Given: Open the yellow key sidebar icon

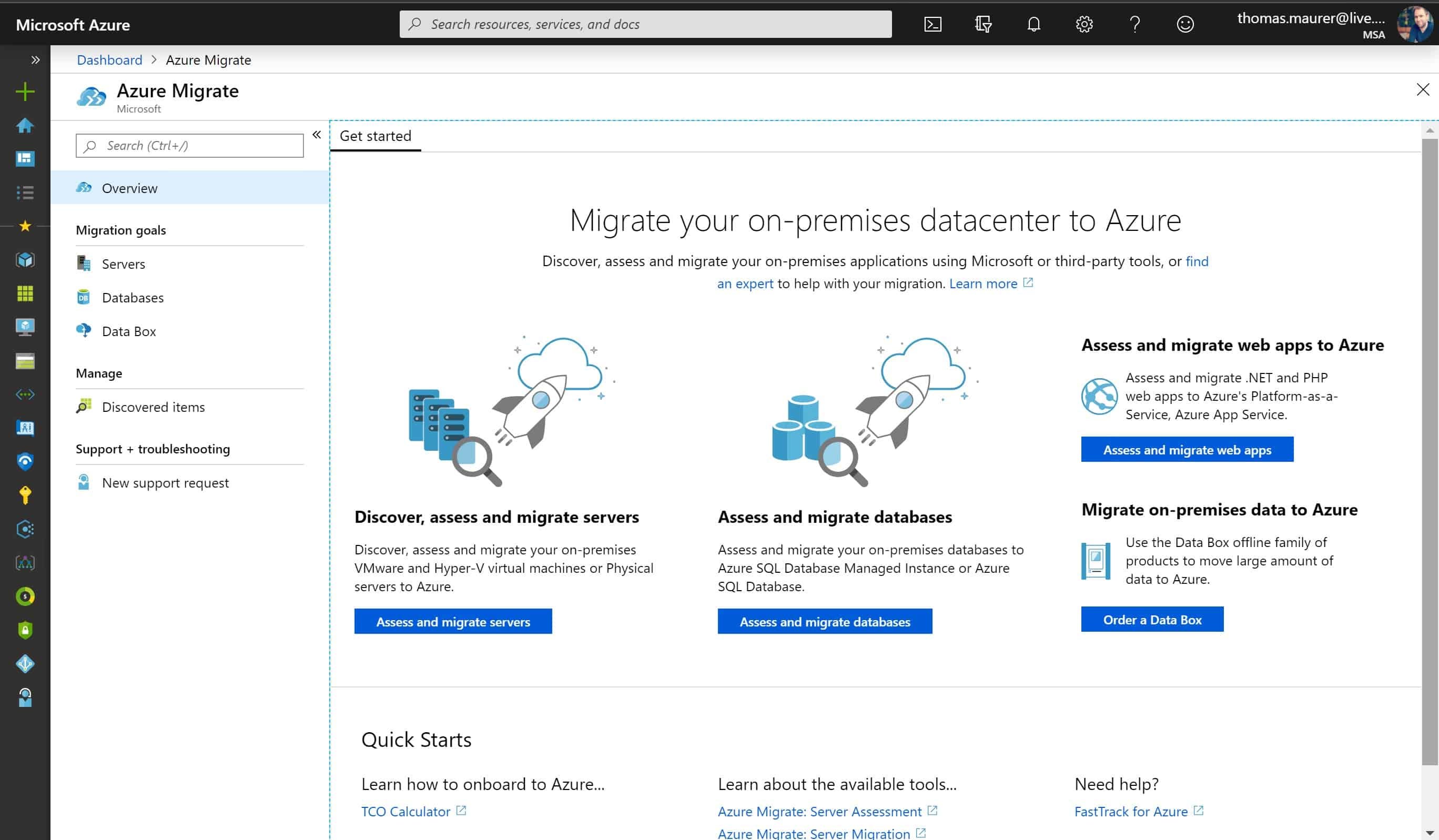Looking at the screenshot, I should tap(25, 495).
